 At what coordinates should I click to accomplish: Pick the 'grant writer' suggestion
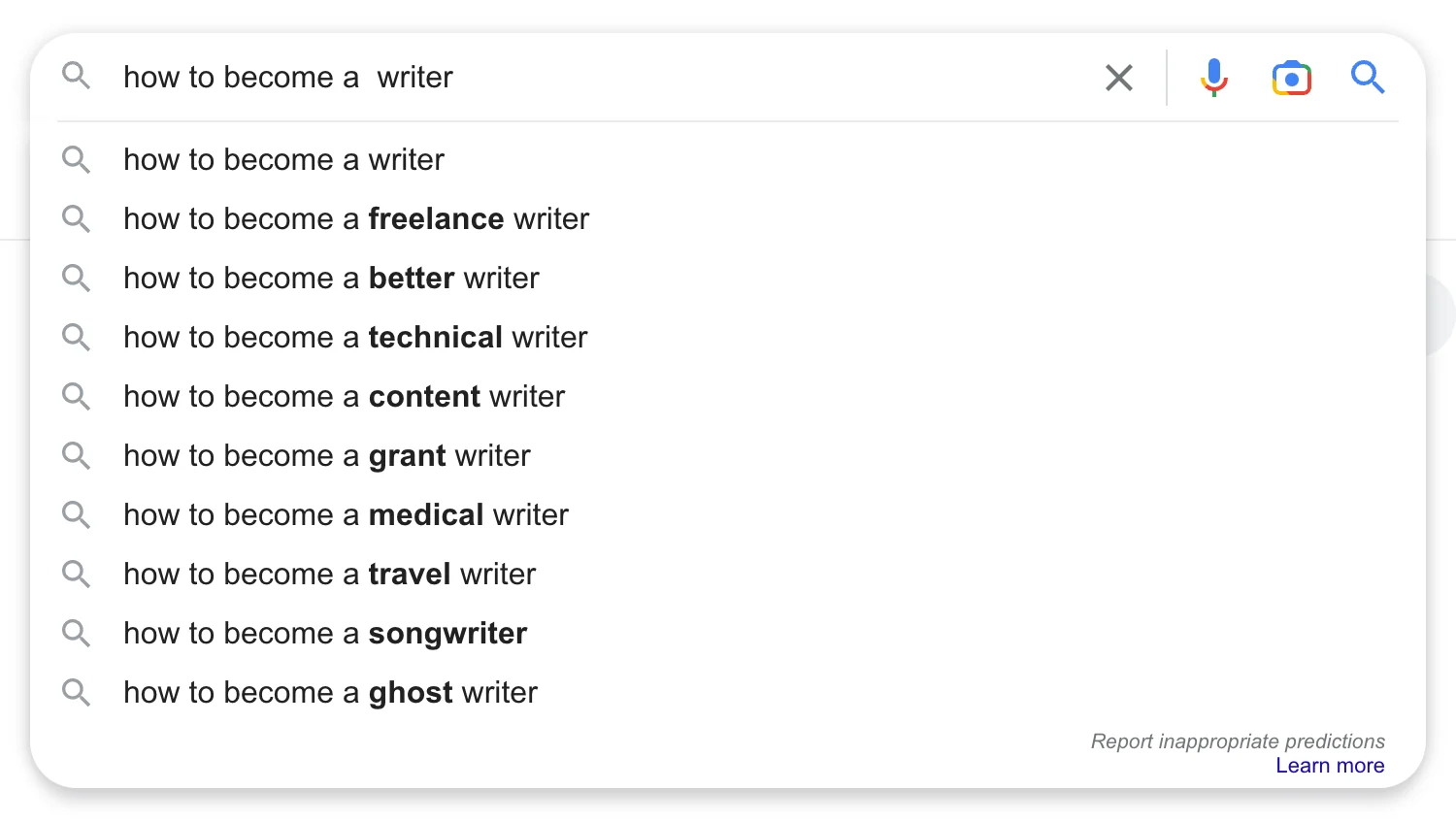327,456
